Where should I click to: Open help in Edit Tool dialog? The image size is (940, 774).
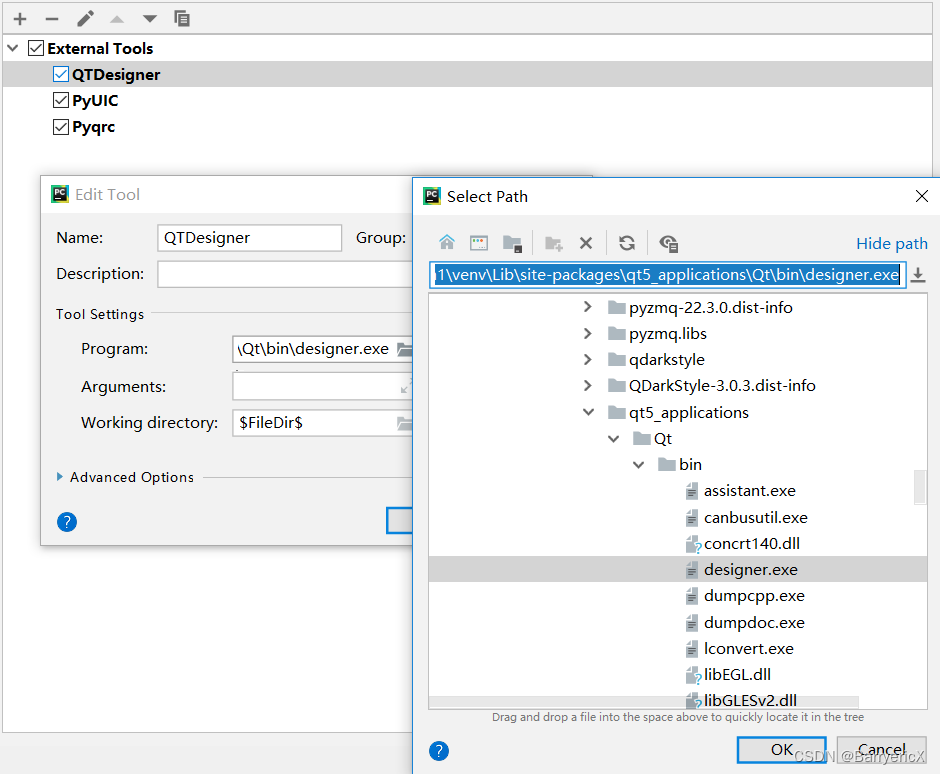[x=67, y=522]
